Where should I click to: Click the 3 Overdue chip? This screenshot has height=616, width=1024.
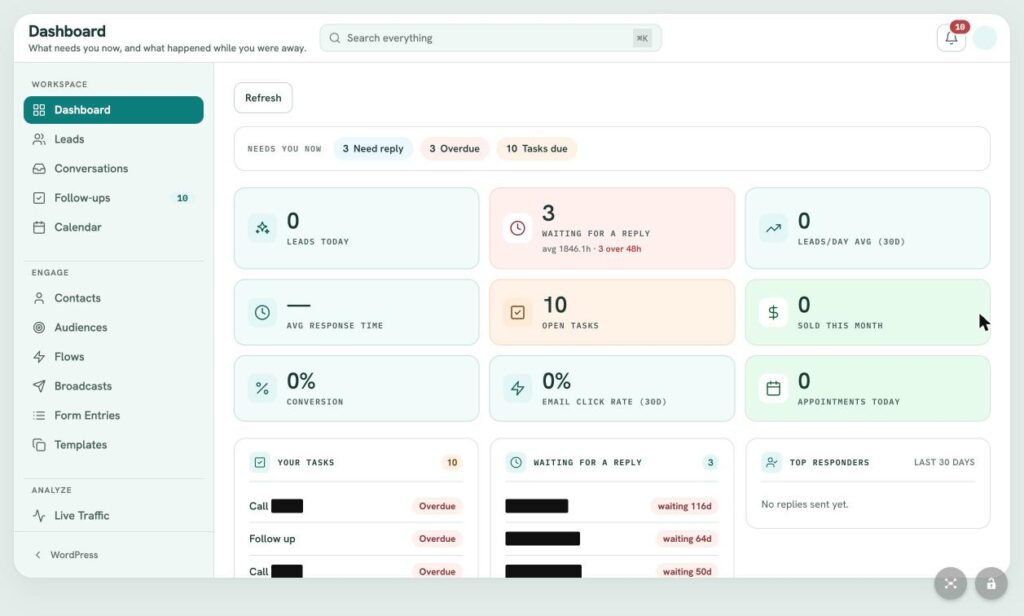[x=455, y=149]
